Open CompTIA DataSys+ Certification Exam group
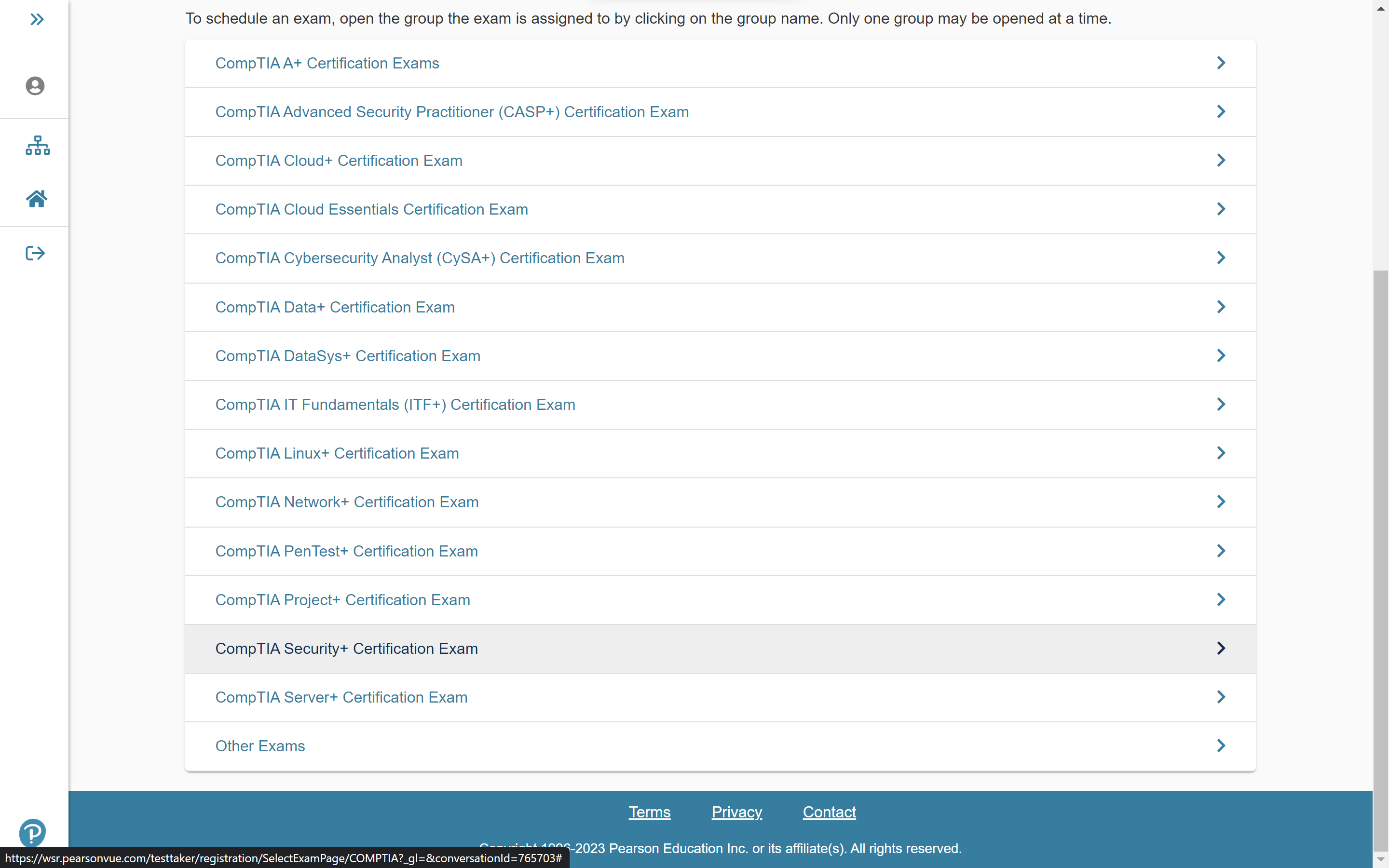The height and width of the screenshot is (868, 1389). coord(720,356)
